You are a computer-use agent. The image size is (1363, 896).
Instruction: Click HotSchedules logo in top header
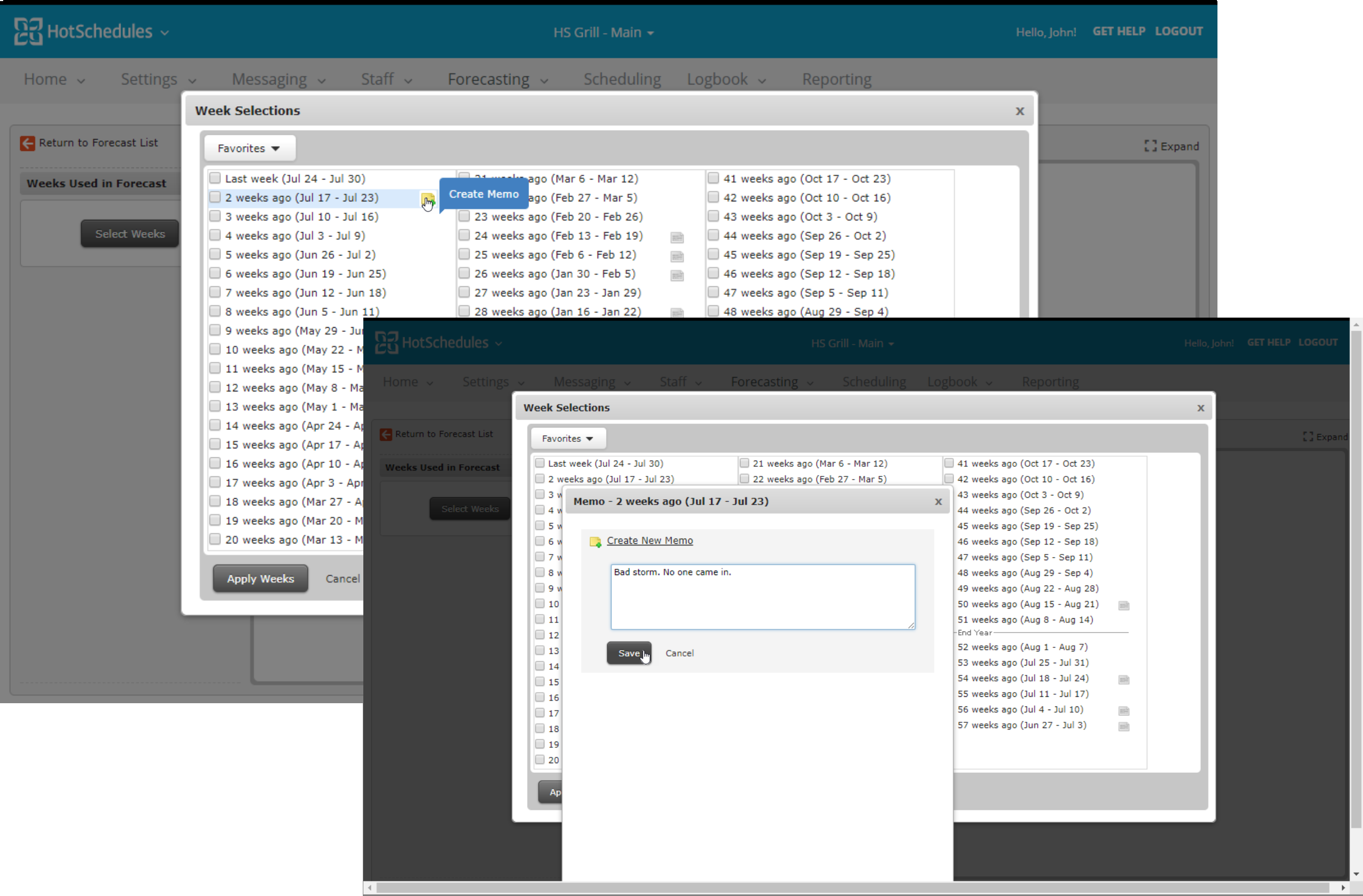point(28,31)
